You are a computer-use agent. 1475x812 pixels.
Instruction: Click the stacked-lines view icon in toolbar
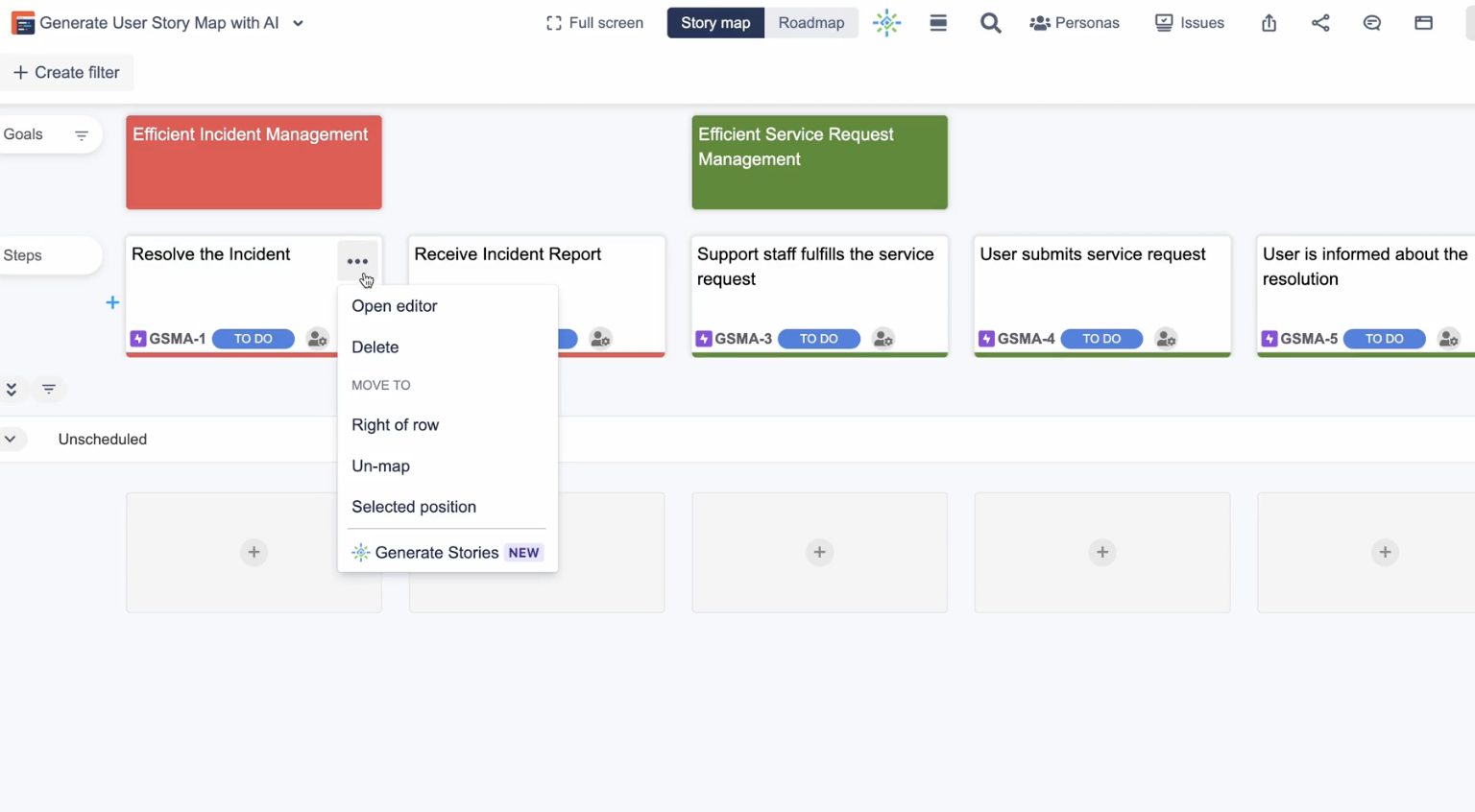[938, 23]
